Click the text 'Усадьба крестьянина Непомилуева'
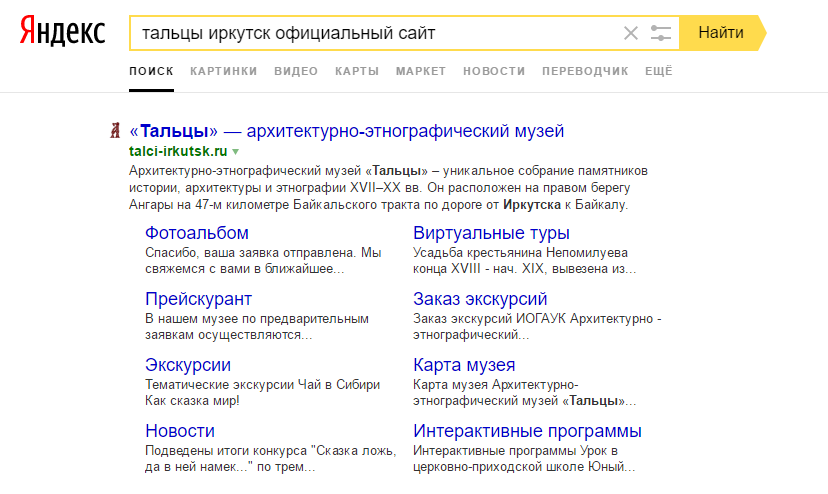 click(520, 253)
